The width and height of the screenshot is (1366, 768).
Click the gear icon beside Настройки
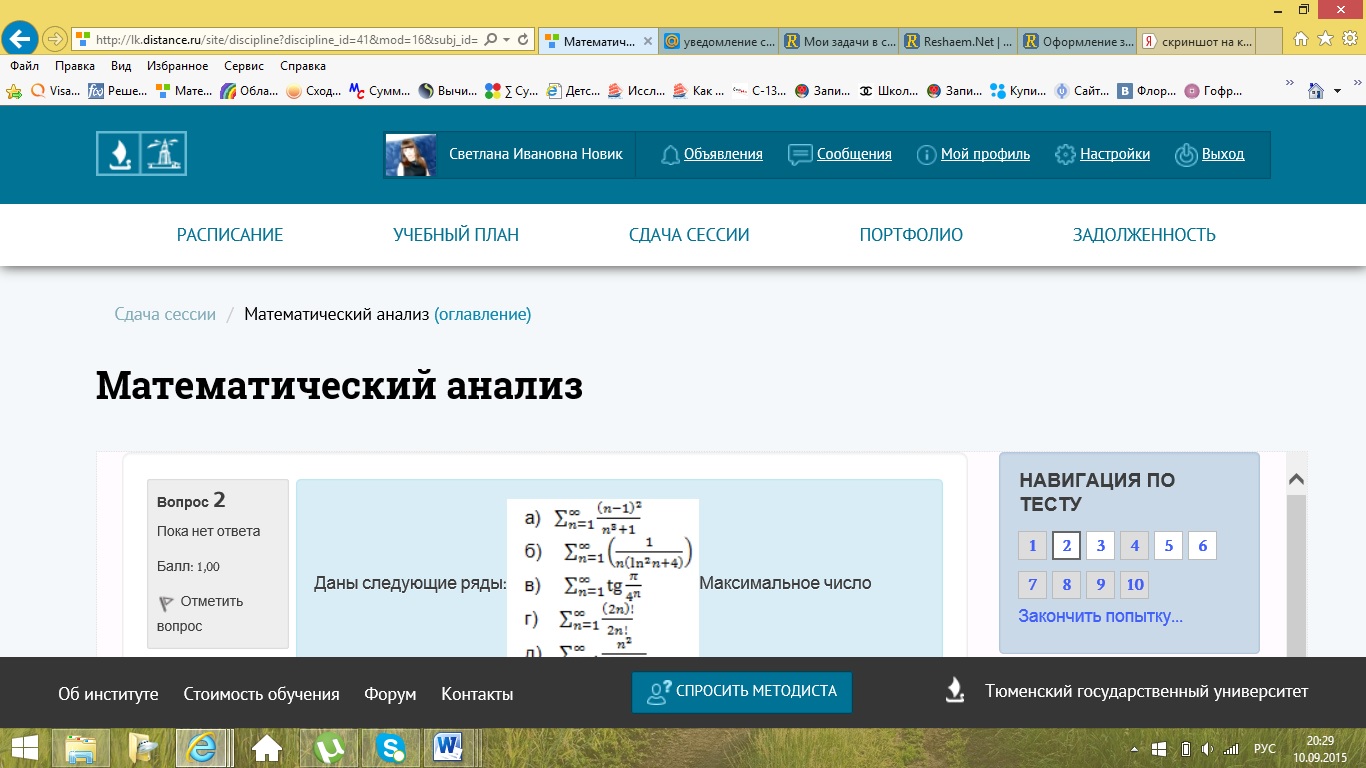pos(1065,155)
